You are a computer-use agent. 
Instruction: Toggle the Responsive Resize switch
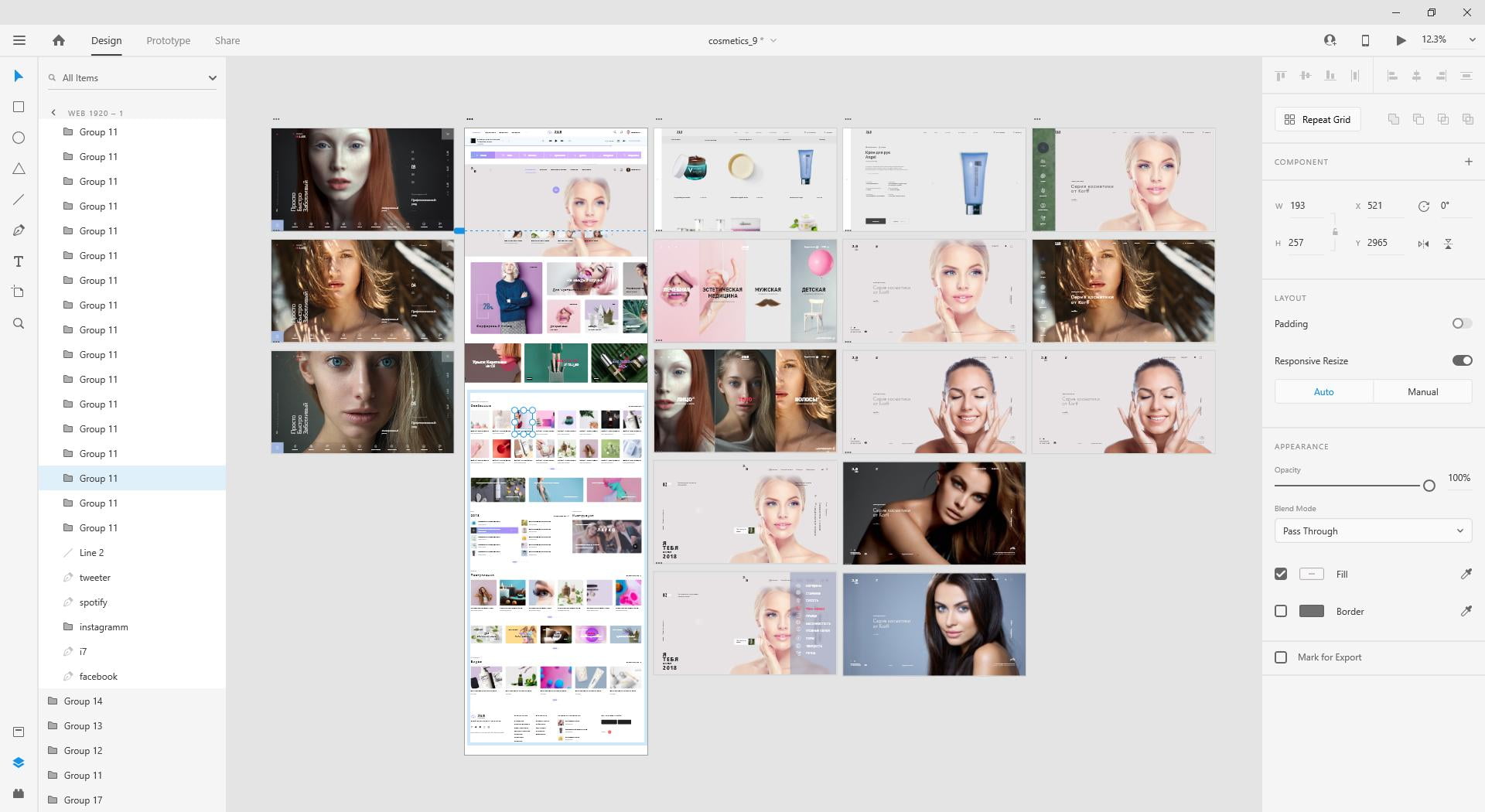click(x=1462, y=360)
